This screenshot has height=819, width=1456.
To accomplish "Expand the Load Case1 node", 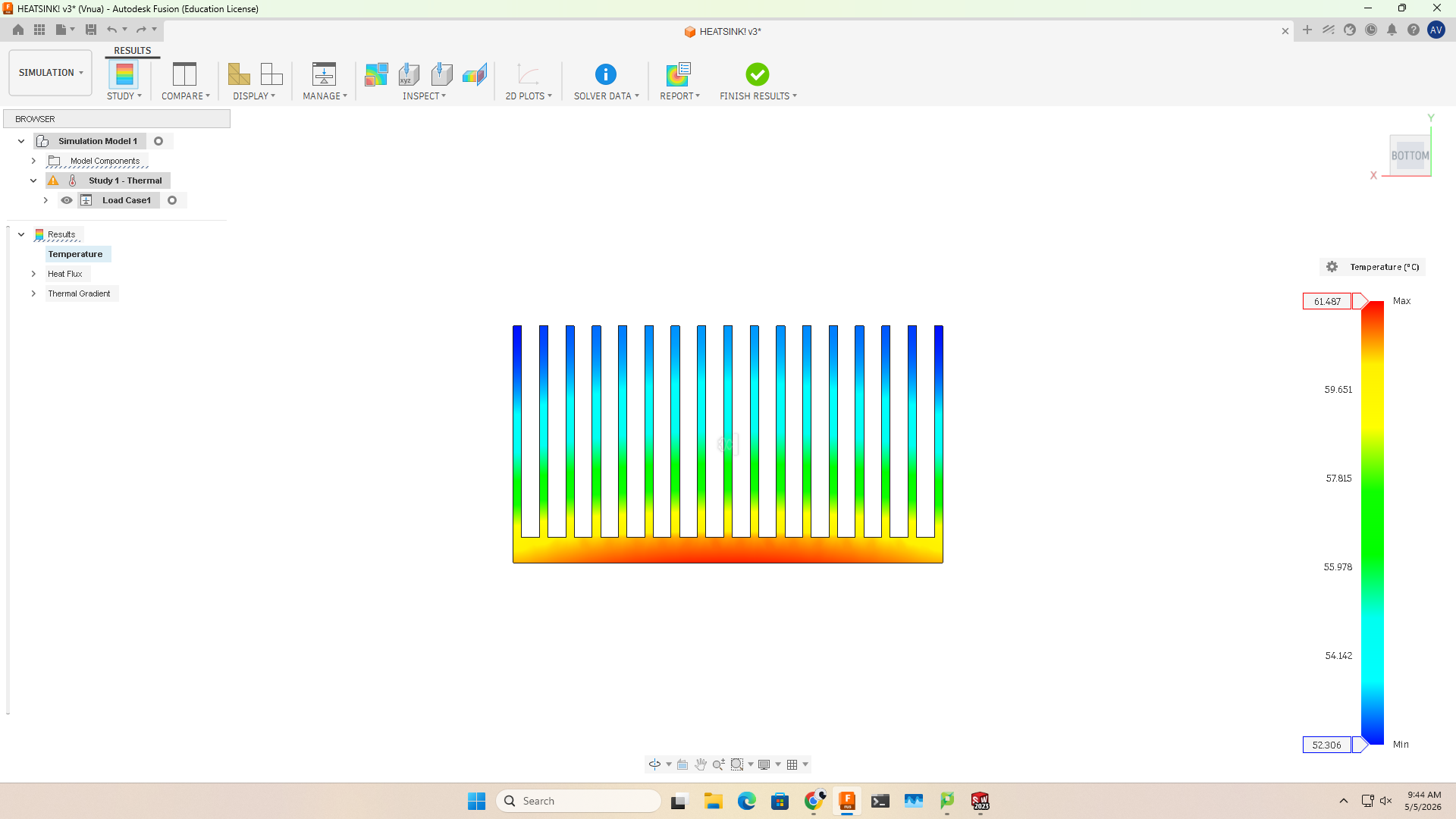I will 45,200.
